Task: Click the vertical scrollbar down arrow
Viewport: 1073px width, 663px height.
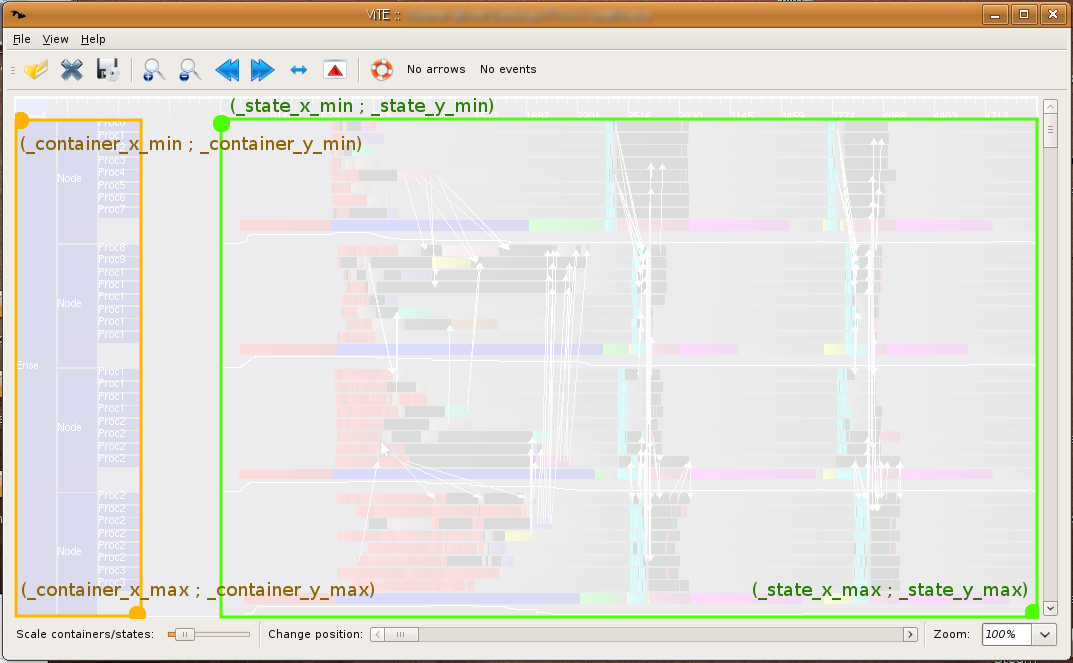Action: coord(1050,608)
